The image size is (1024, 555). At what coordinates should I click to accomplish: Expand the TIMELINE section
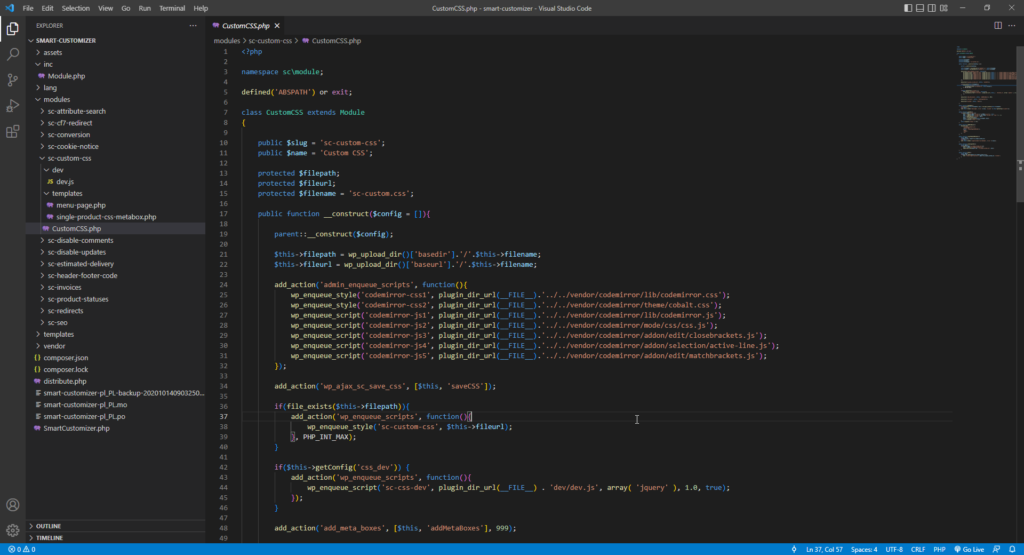49,538
